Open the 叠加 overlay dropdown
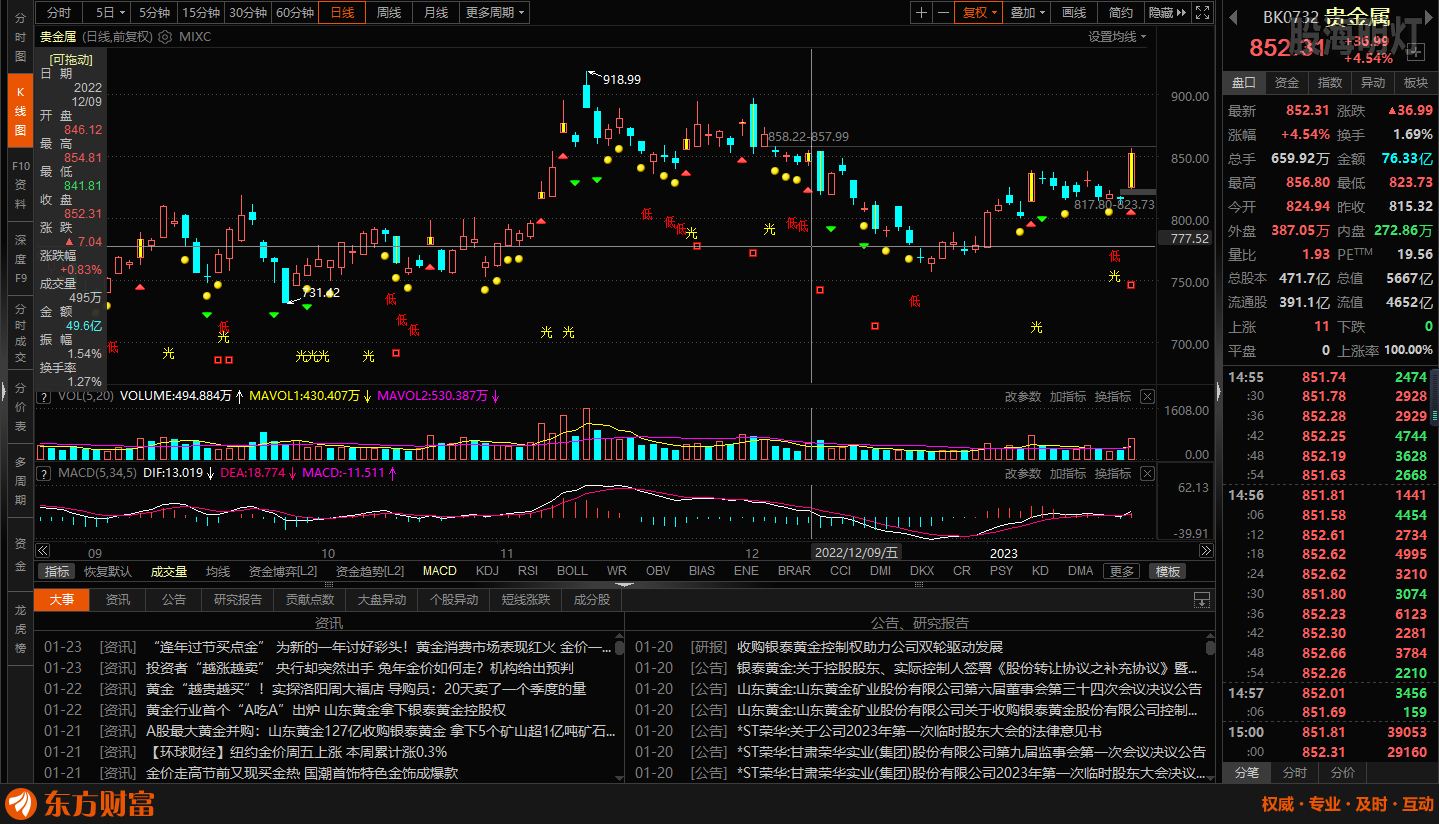 click(1027, 12)
